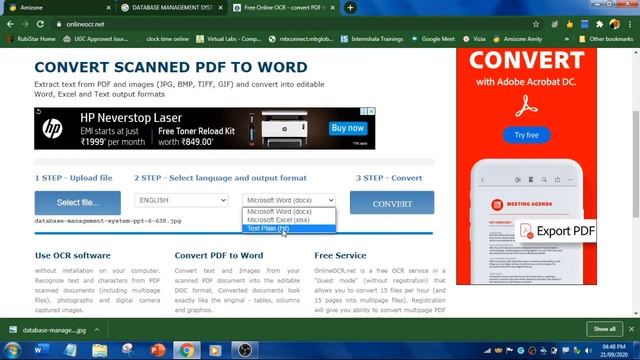Click the thumbs-up extension icon

569,24
